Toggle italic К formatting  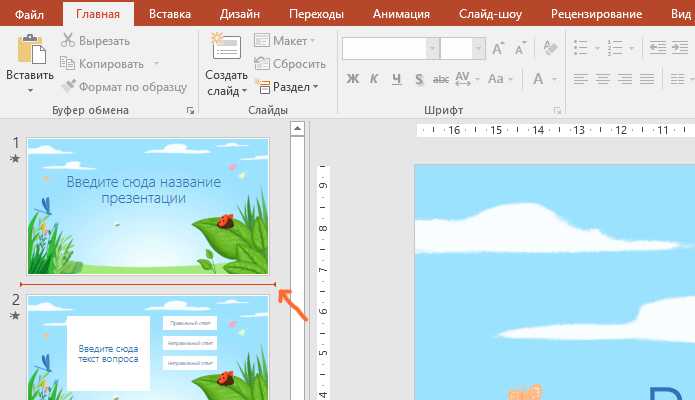point(374,79)
